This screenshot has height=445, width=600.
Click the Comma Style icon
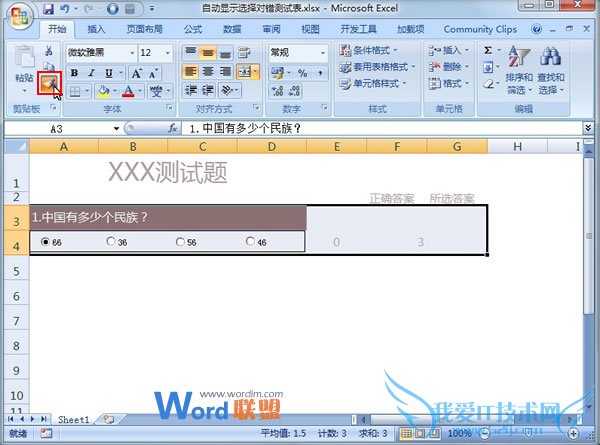pyautogui.click(x=320, y=72)
